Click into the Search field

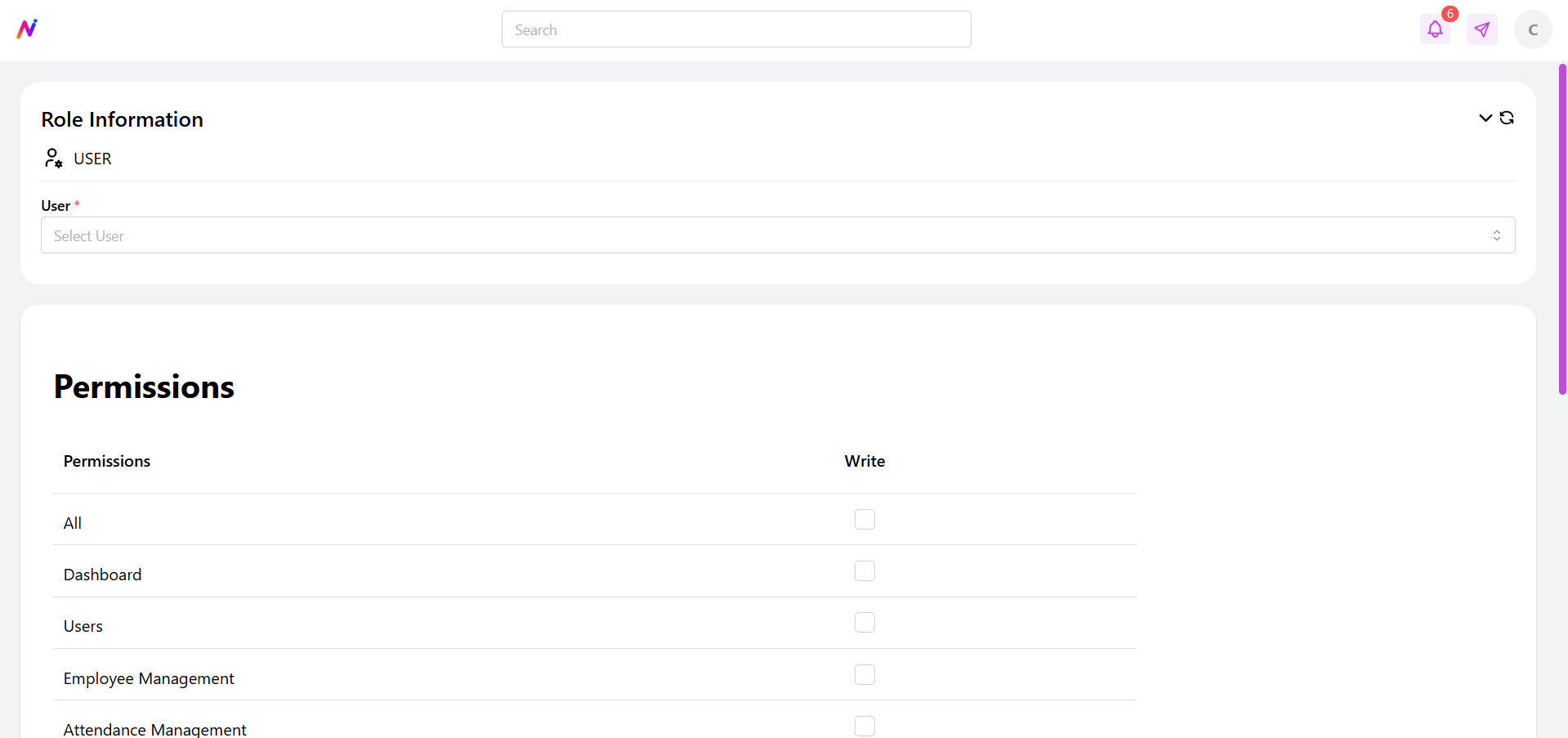(736, 29)
